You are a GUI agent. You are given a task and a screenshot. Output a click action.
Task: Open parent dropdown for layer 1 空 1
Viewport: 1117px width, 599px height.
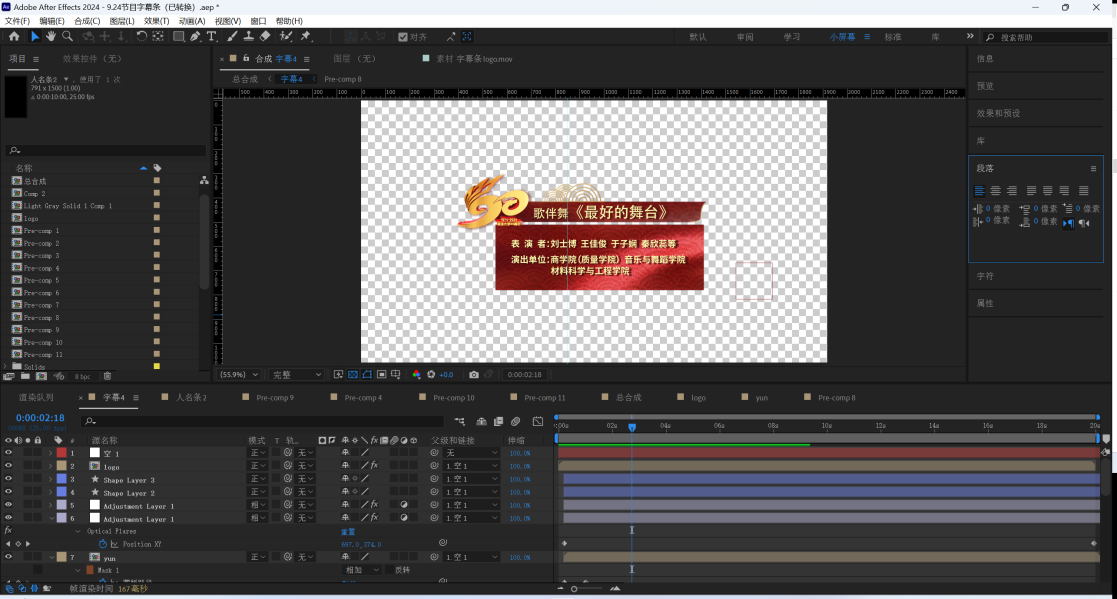(472, 453)
